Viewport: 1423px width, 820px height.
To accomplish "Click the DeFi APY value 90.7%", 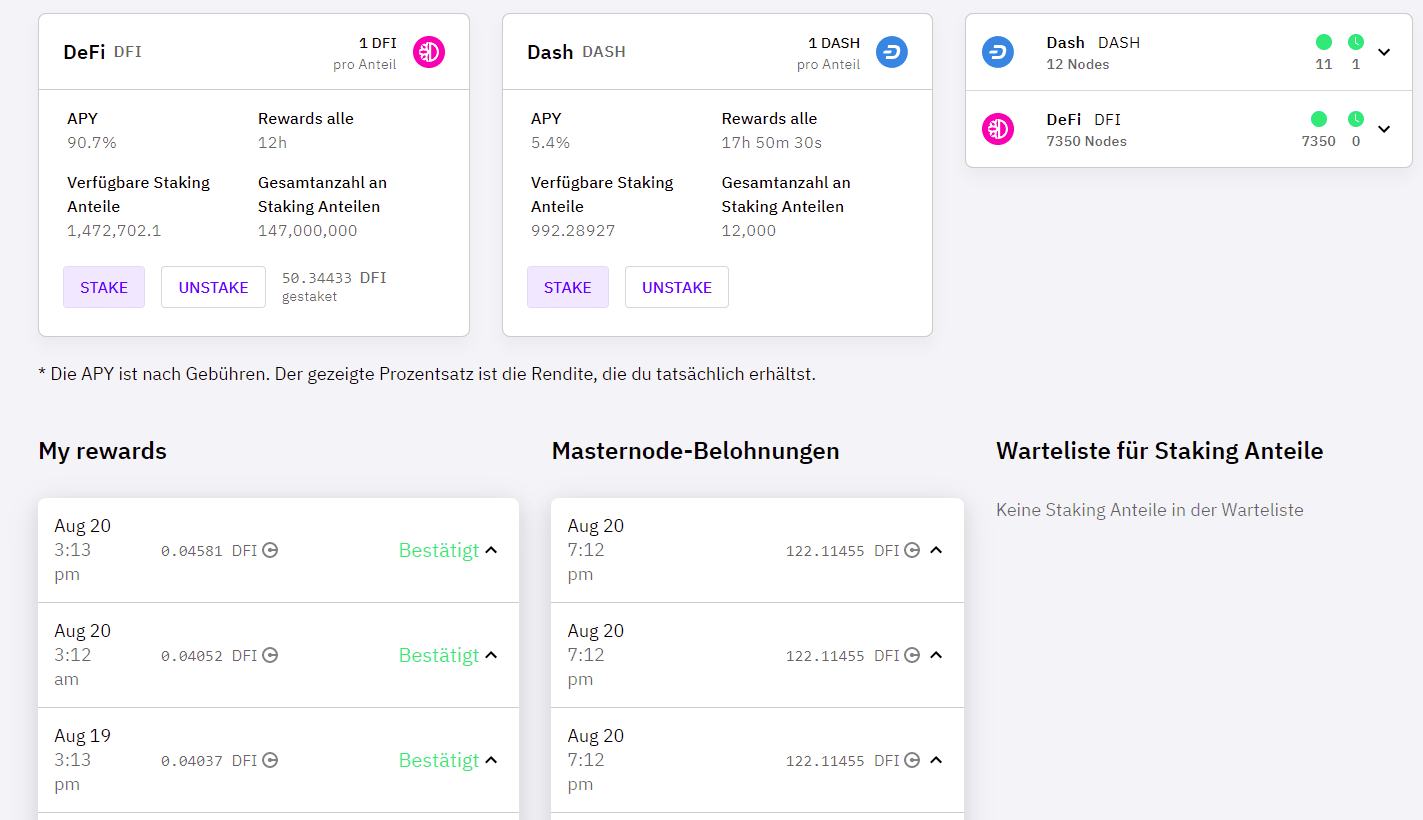I will (92, 143).
